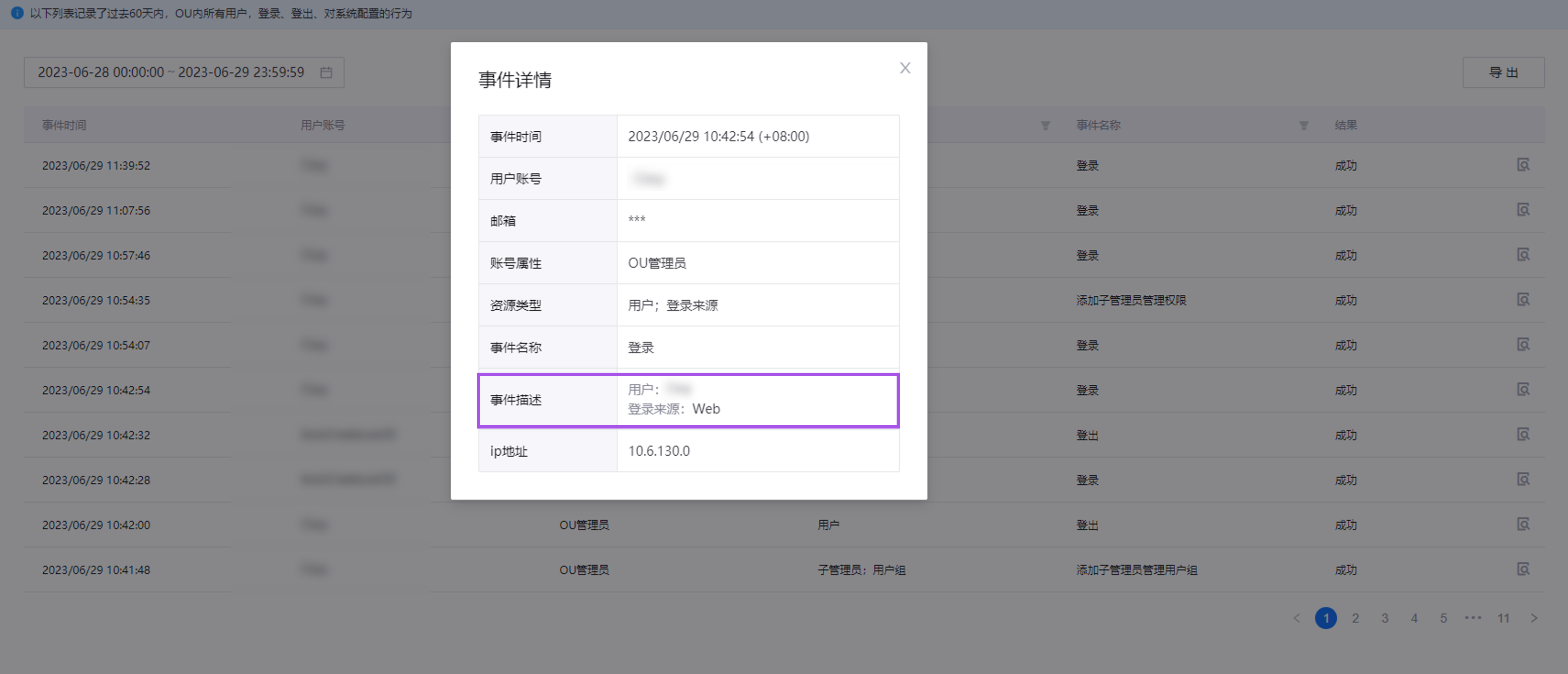Open filter left of 事件名称 header

(x=1045, y=125)
